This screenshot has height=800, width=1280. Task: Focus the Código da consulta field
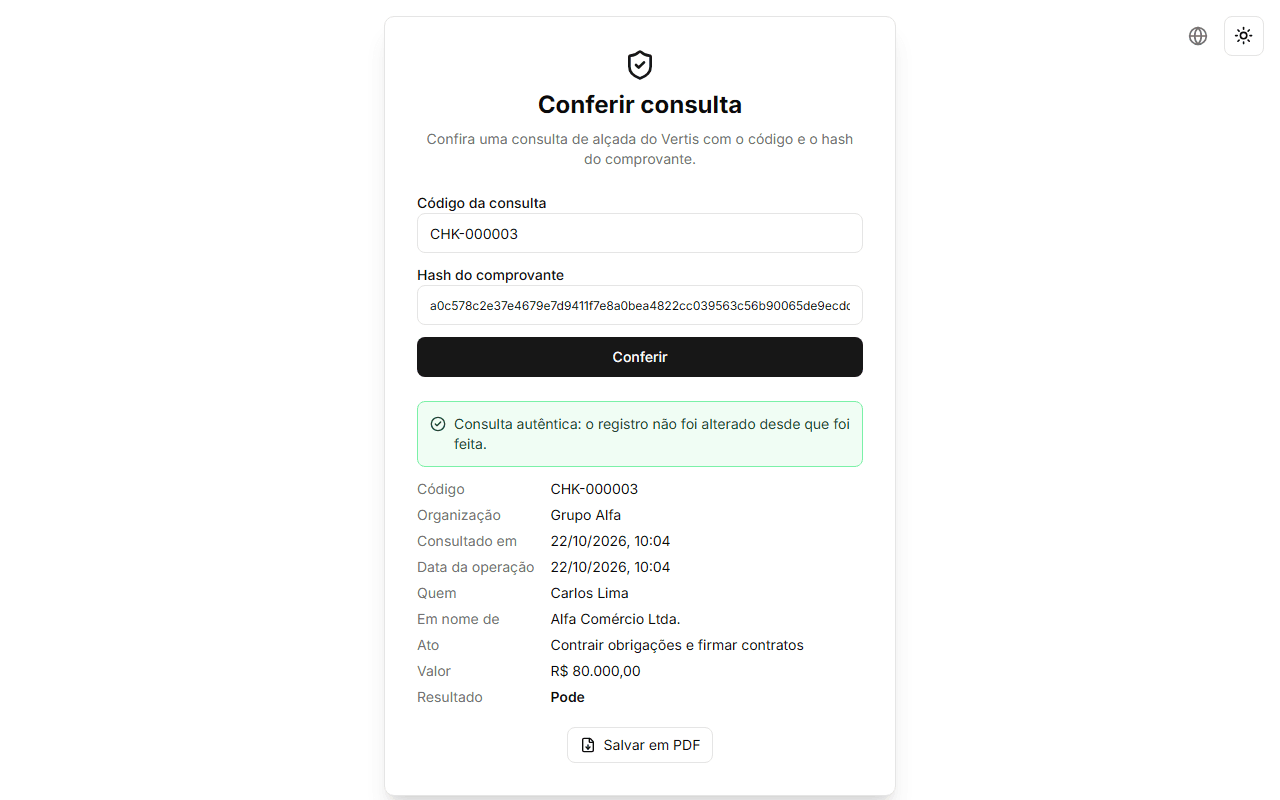click(x=640, y=233)
